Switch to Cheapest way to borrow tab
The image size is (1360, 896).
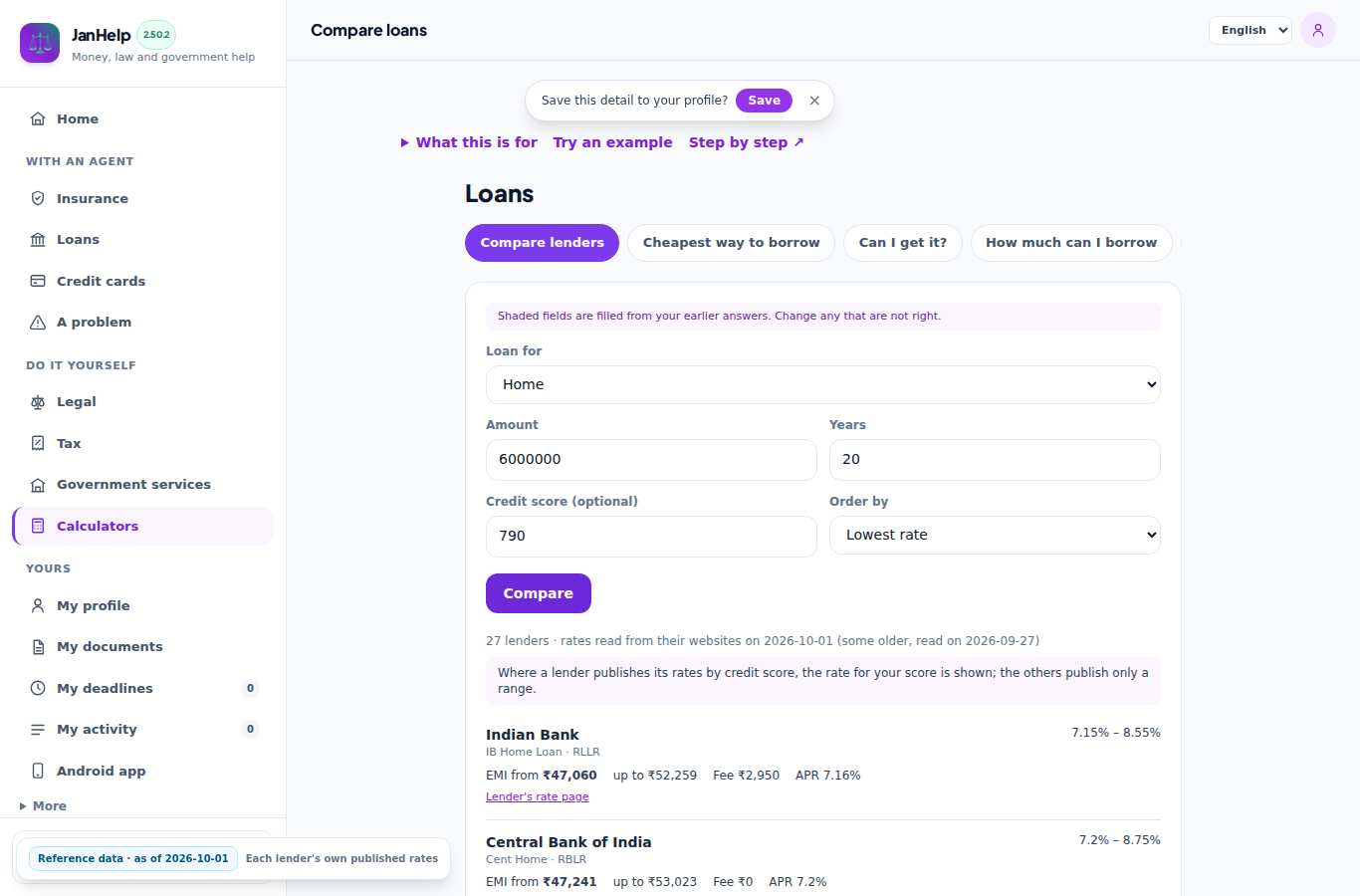click(x=731, y=243)
